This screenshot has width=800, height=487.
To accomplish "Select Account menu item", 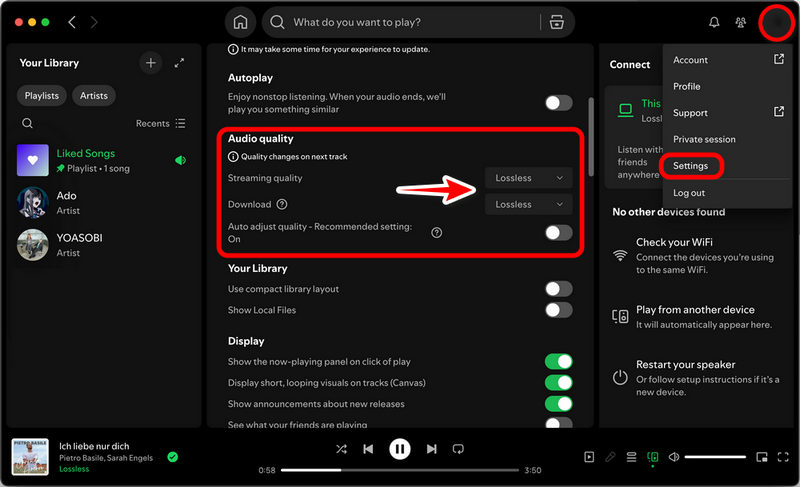I will [729, 60].
